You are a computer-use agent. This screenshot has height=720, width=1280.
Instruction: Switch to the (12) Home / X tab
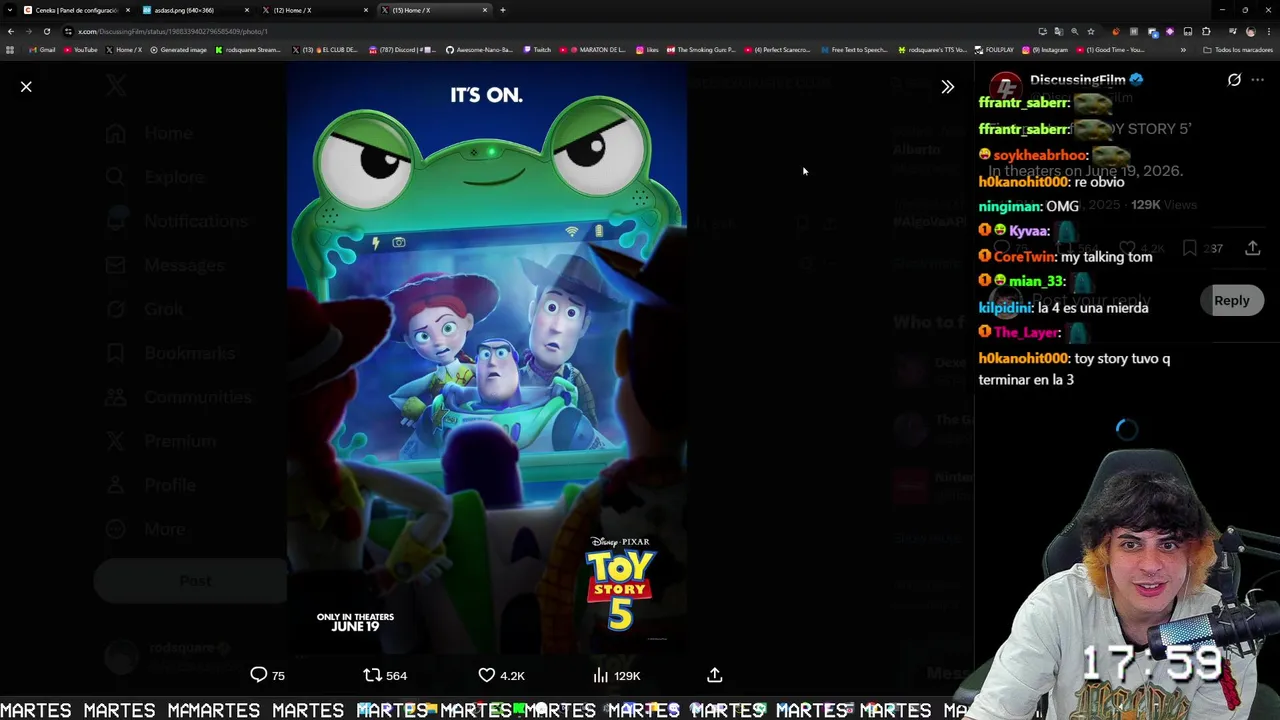(314, 10)
